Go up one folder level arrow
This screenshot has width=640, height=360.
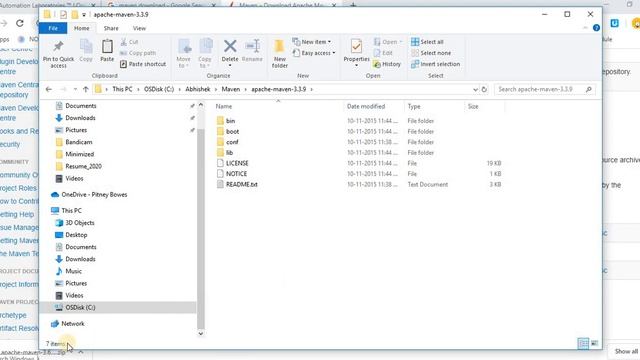click(x=85, y=89)
